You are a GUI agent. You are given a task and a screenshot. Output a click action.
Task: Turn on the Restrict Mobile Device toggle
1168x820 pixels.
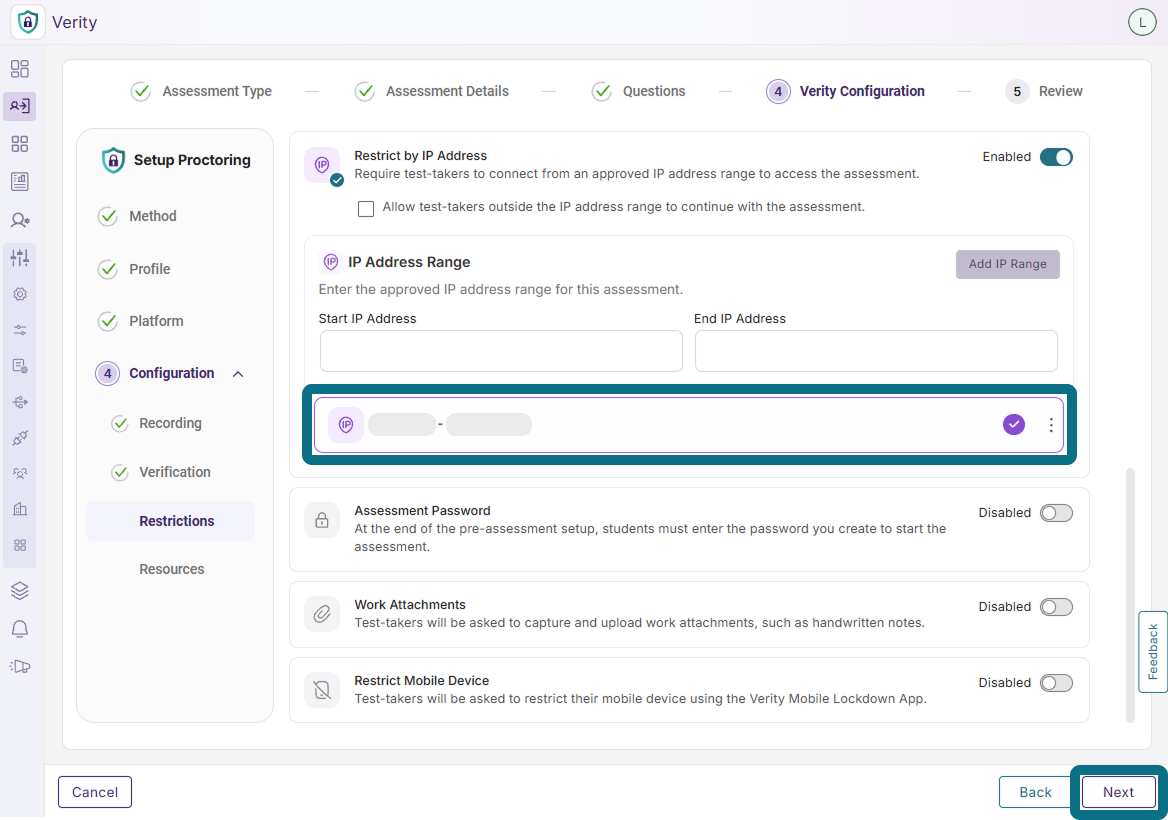click(x=1056, y=683)
